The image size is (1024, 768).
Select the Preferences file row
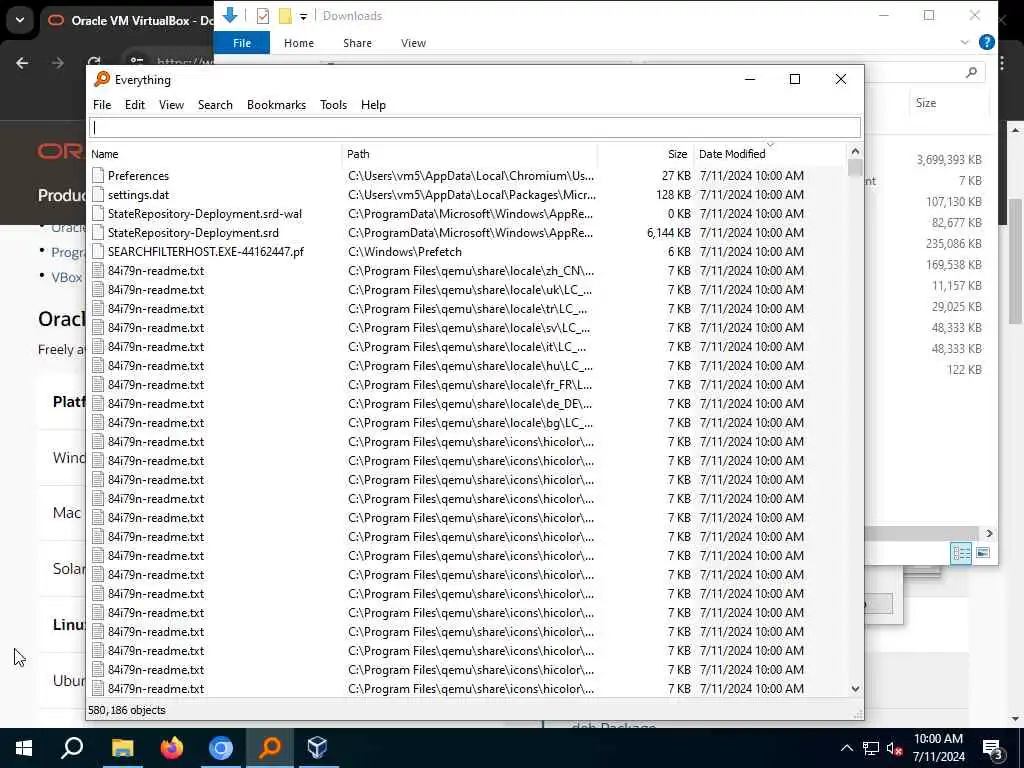pos(466,176)
